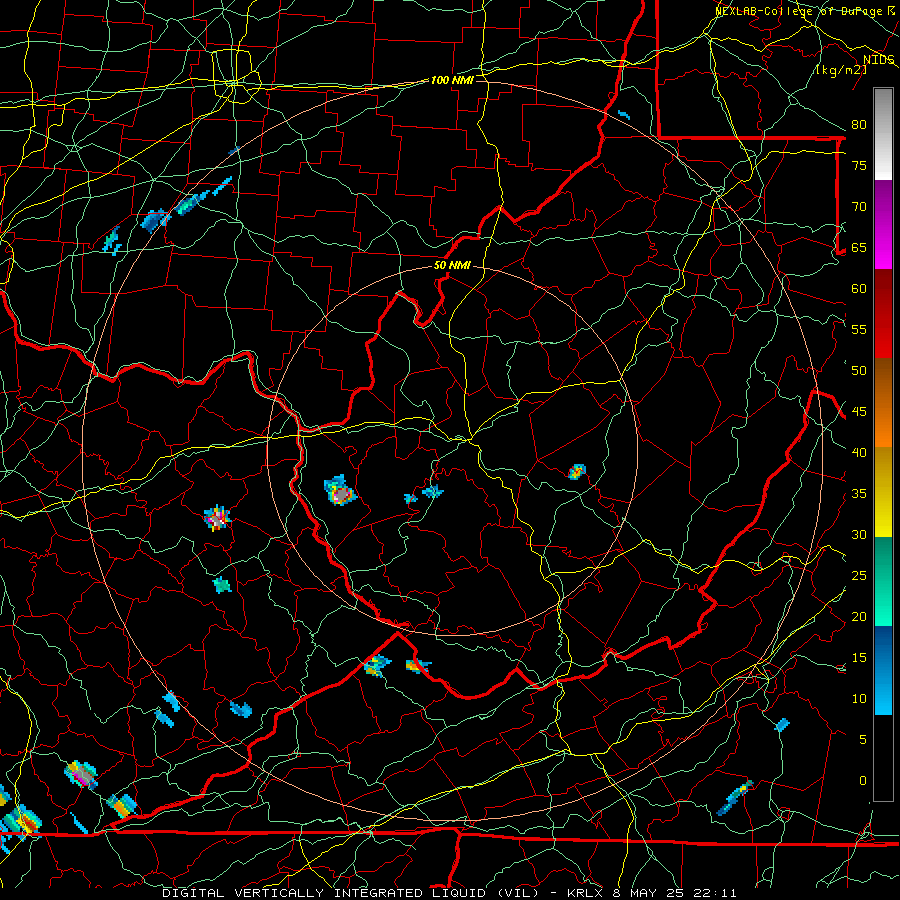Viewport: 900px width, 900px height.
Task: Select the 35 value on the color scale
Action: (x=859, y=494)
